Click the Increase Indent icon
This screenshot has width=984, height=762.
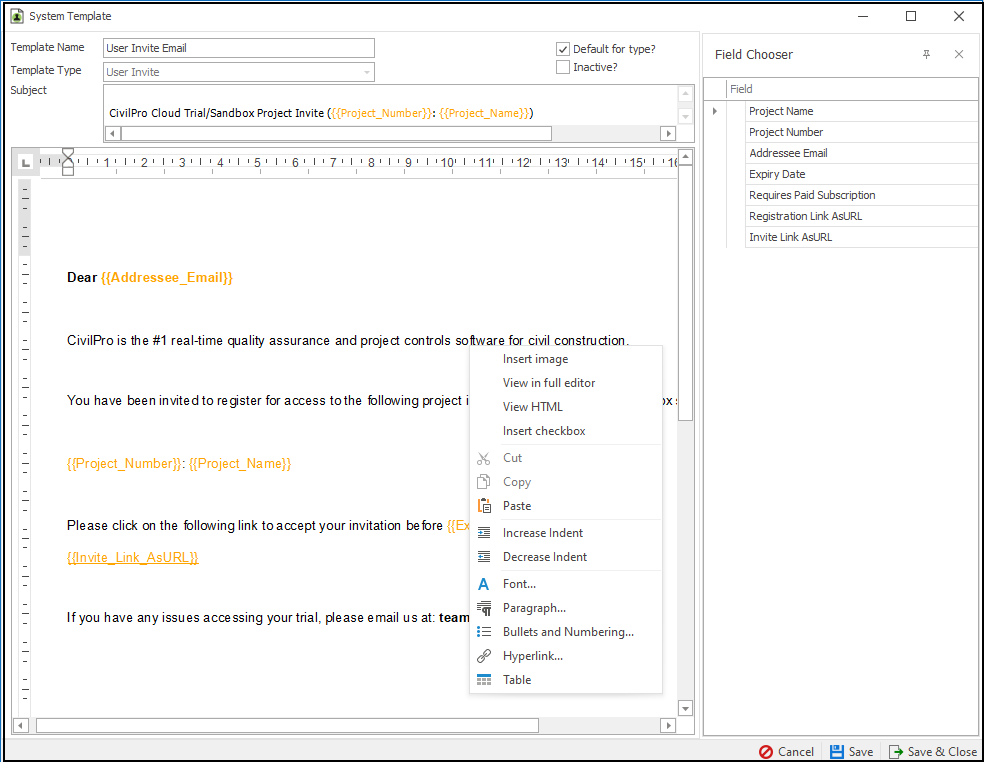484,533
